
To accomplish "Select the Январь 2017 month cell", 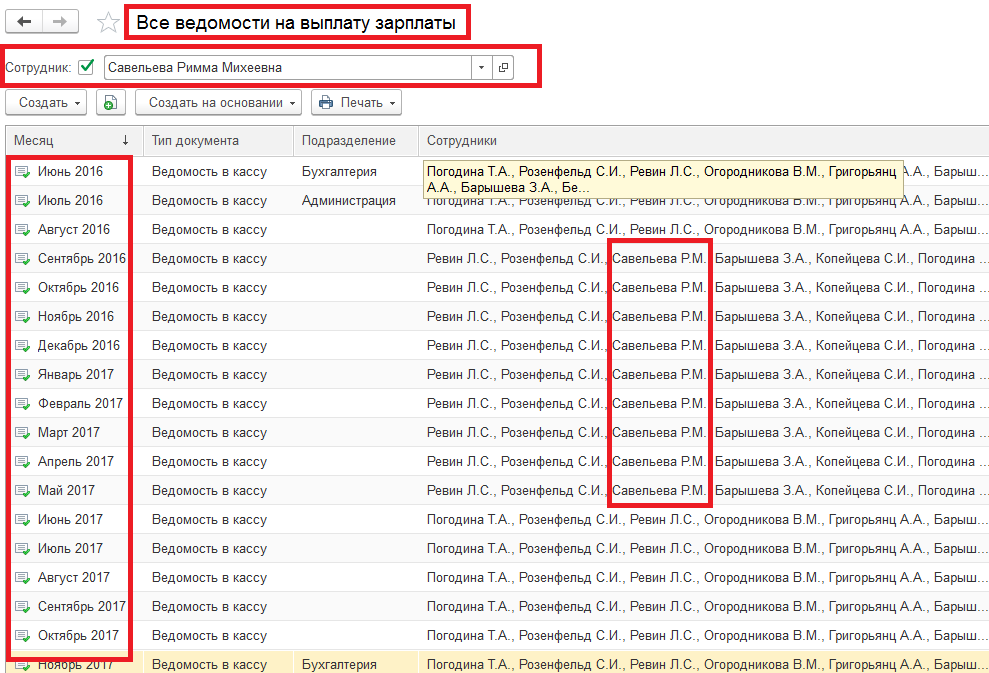I will pyautogui.click(x=76, y=375).
